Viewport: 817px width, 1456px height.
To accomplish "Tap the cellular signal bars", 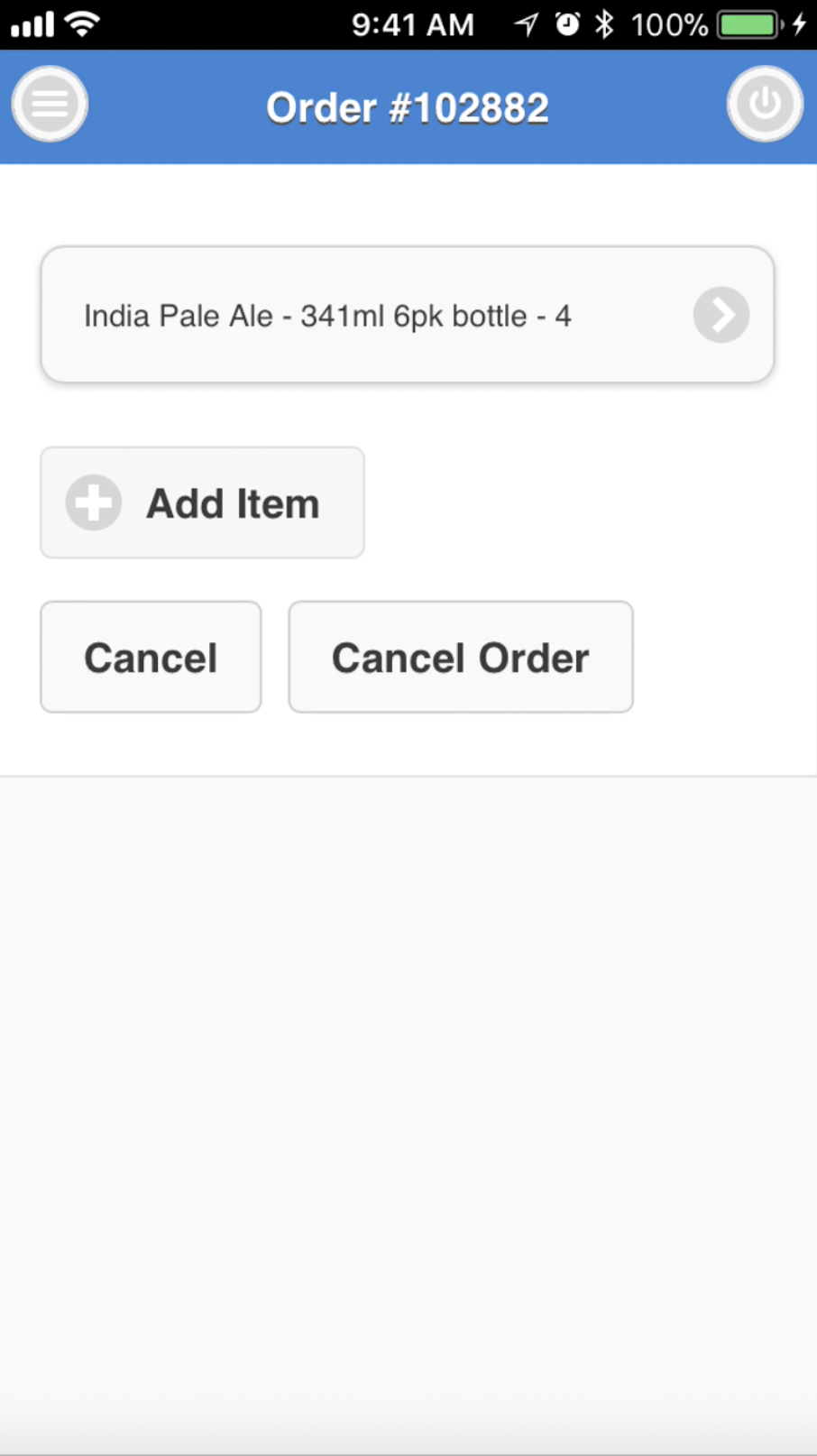I will [x=32, y=24].
